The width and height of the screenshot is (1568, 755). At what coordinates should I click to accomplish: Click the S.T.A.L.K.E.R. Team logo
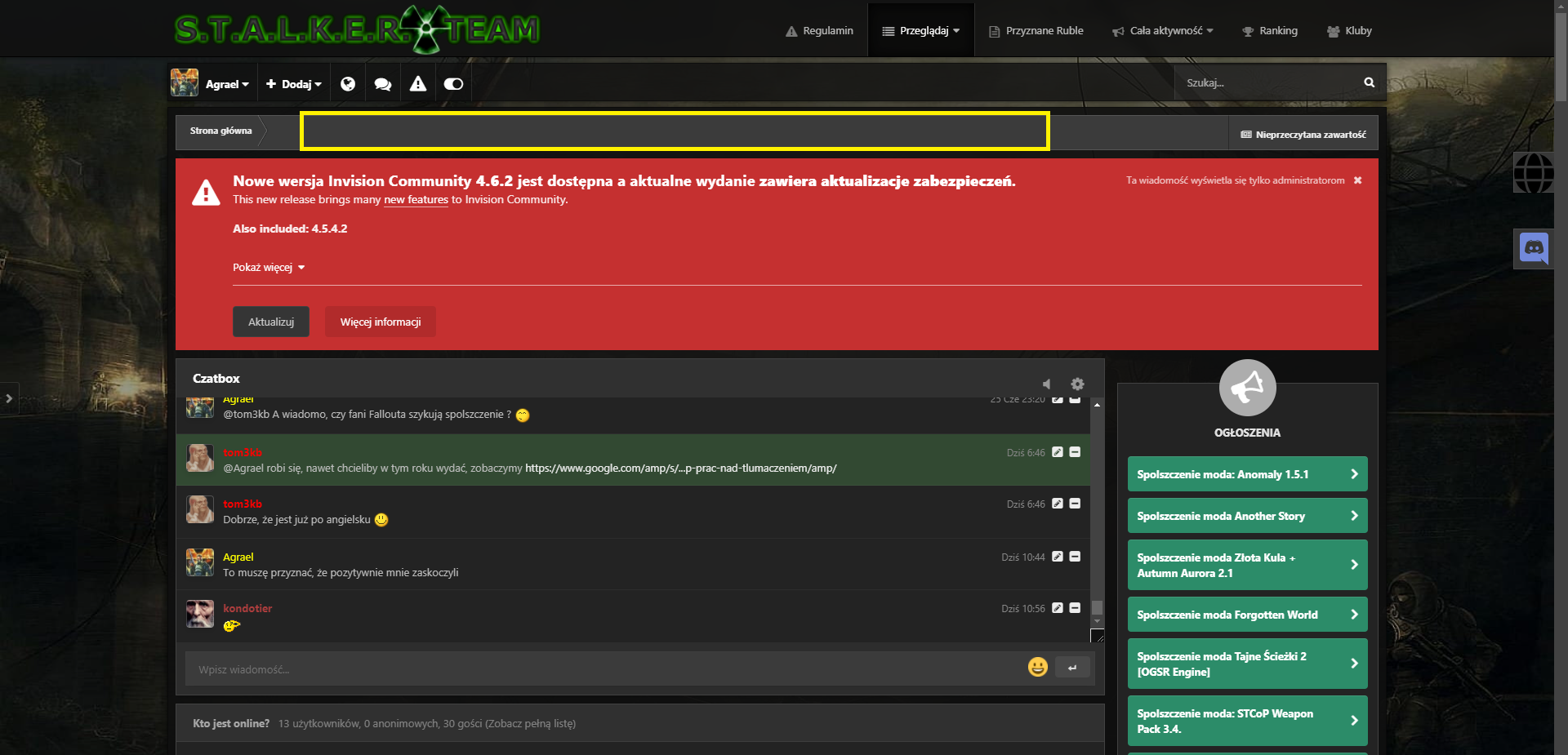tap(357, 29)
